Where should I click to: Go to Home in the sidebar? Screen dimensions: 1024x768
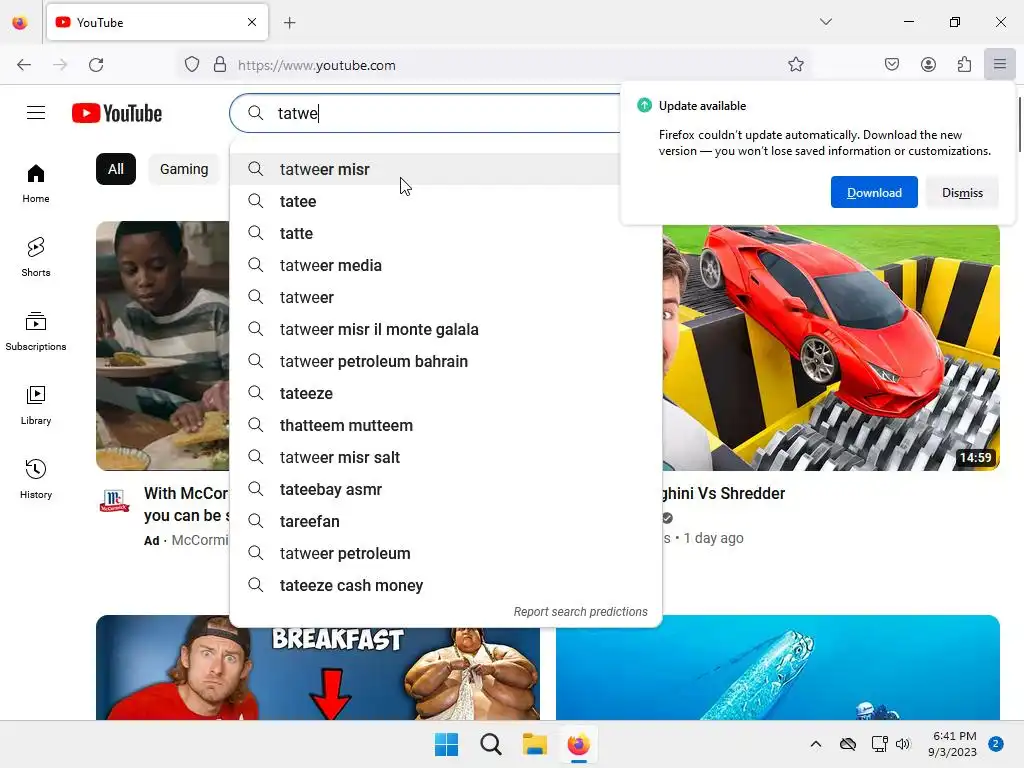click(36, 184)
